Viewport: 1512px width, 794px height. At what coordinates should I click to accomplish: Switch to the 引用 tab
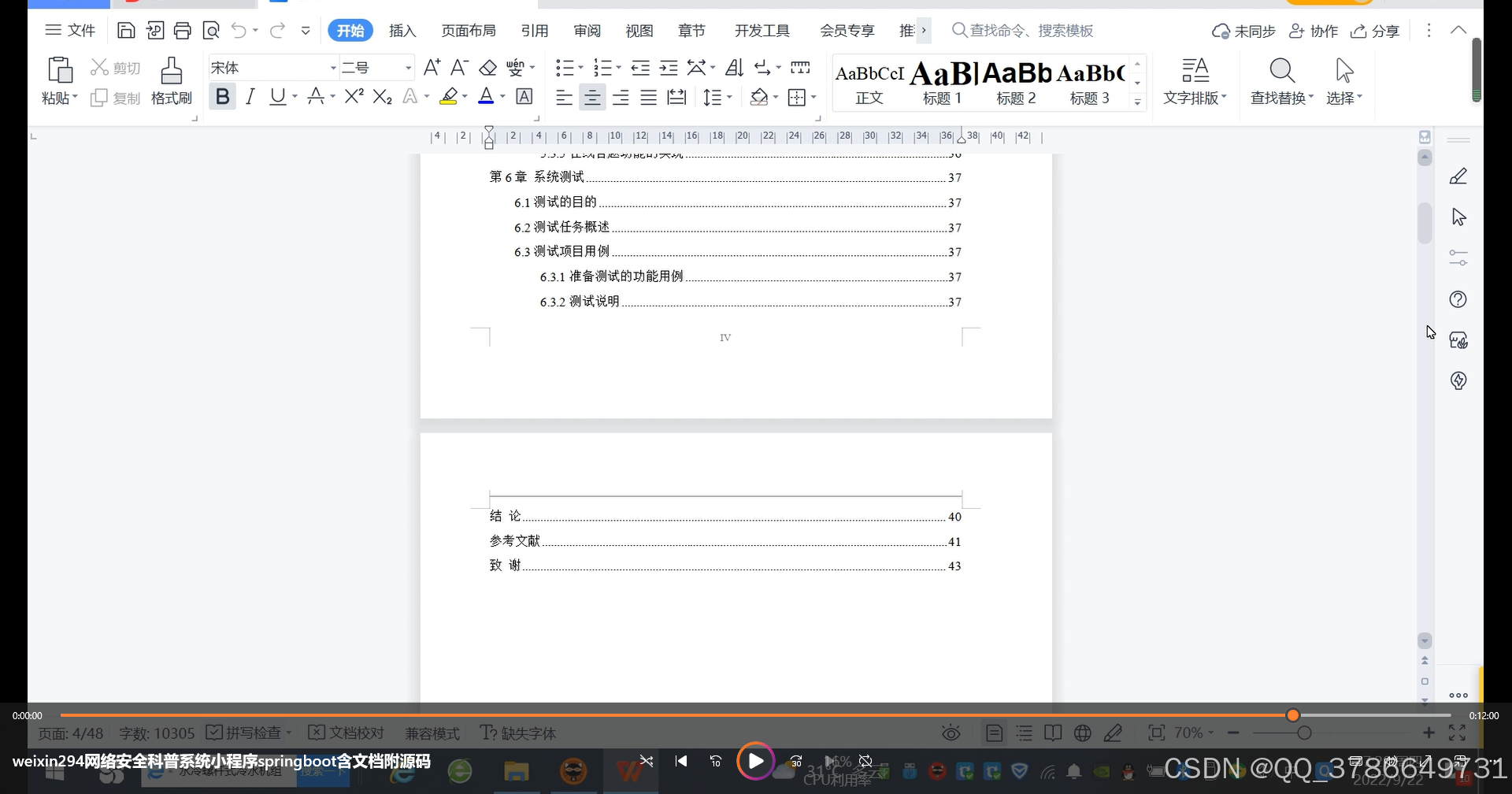(535, 30)
